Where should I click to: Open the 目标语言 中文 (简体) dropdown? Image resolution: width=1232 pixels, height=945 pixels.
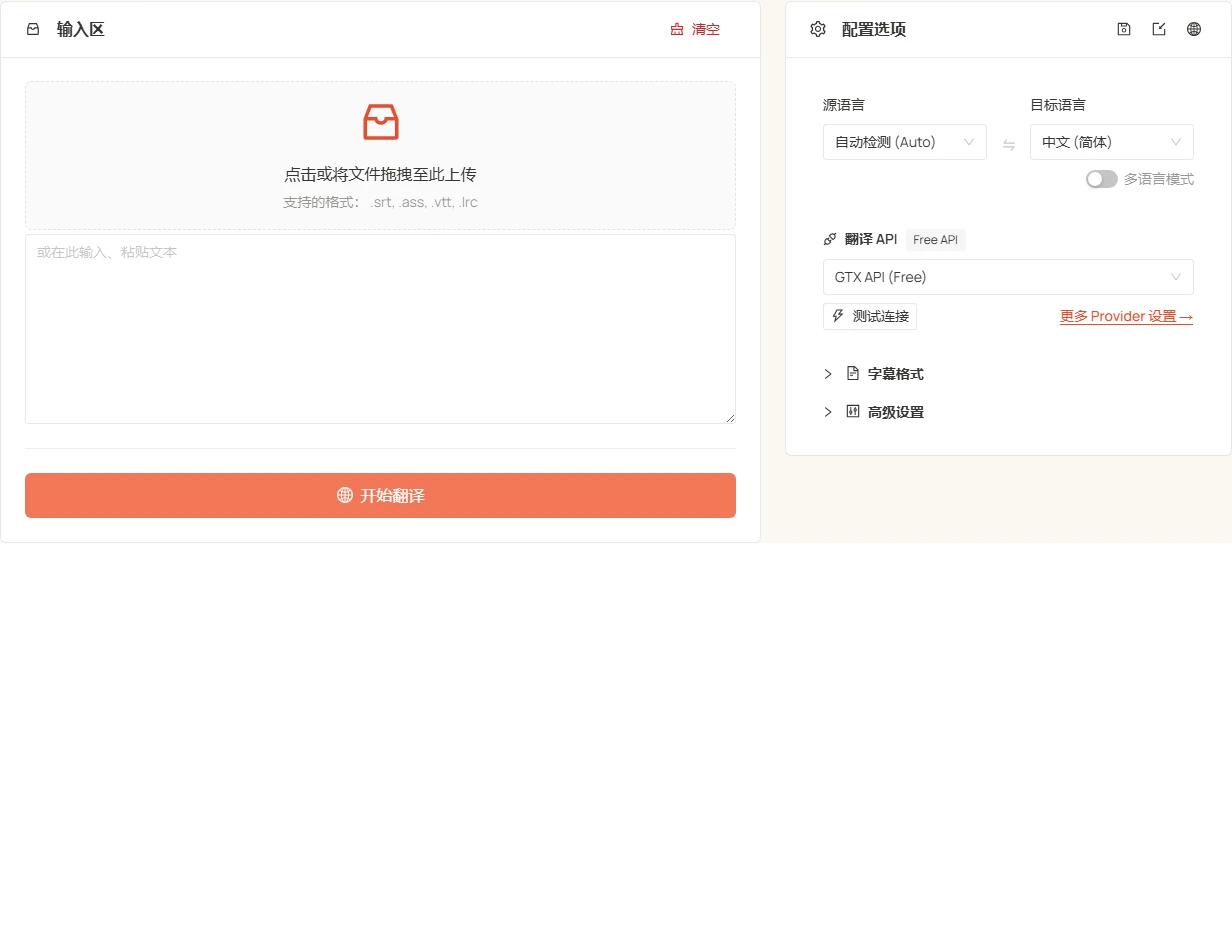1112,142
